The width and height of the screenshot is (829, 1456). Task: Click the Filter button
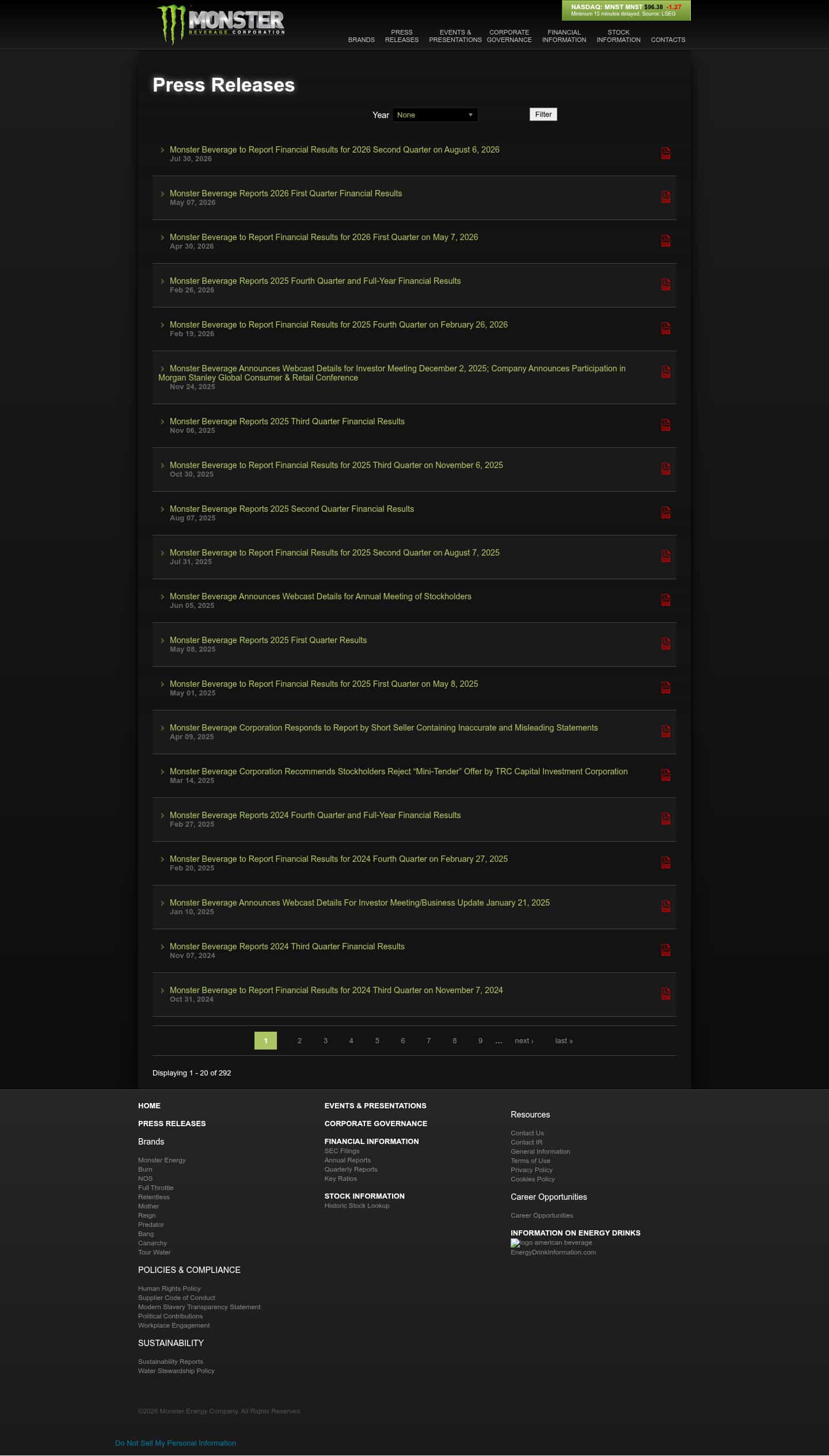coord(543,115)
